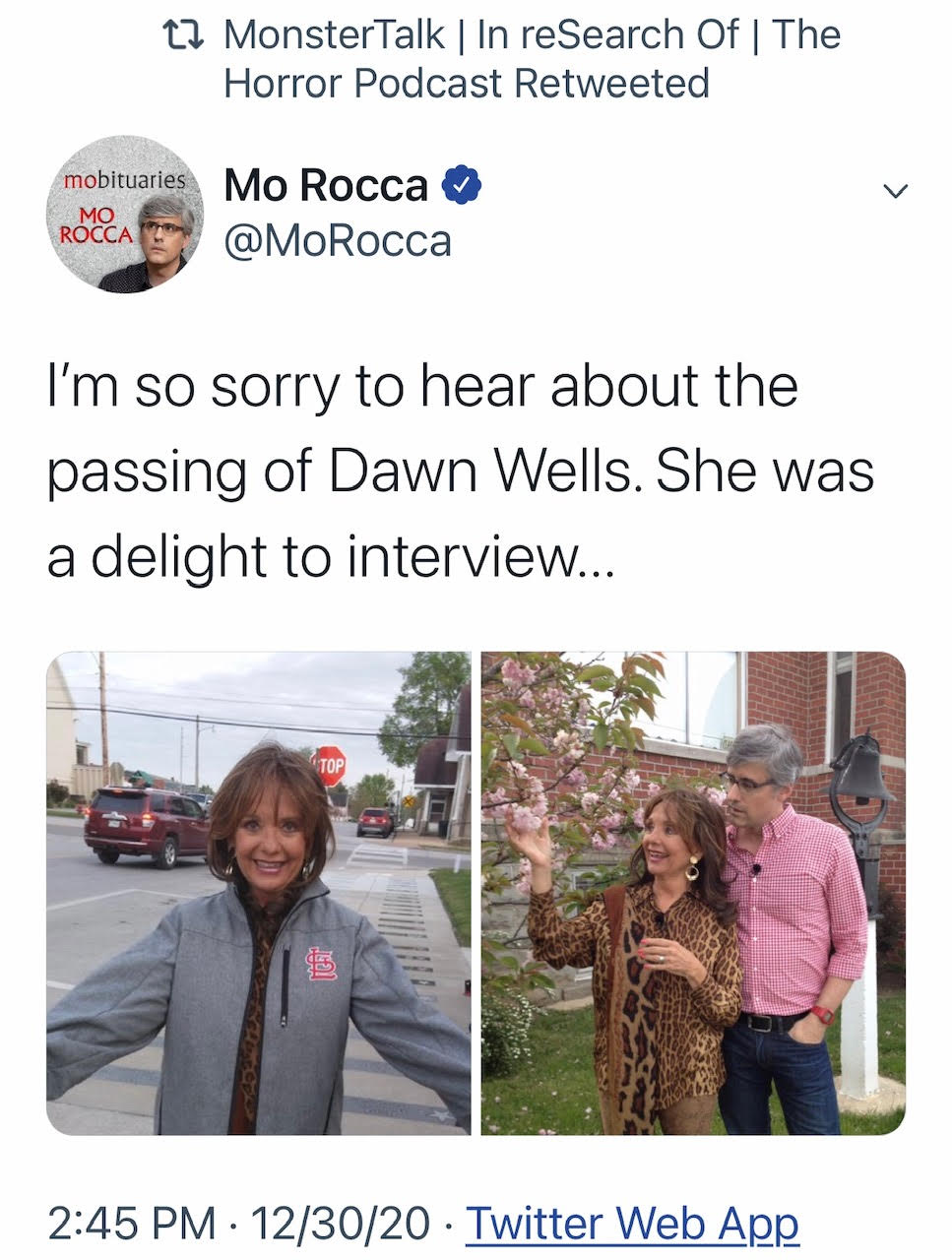
Task: Click the Horror Podcast Retweeted line
Action: click(467, 84)
